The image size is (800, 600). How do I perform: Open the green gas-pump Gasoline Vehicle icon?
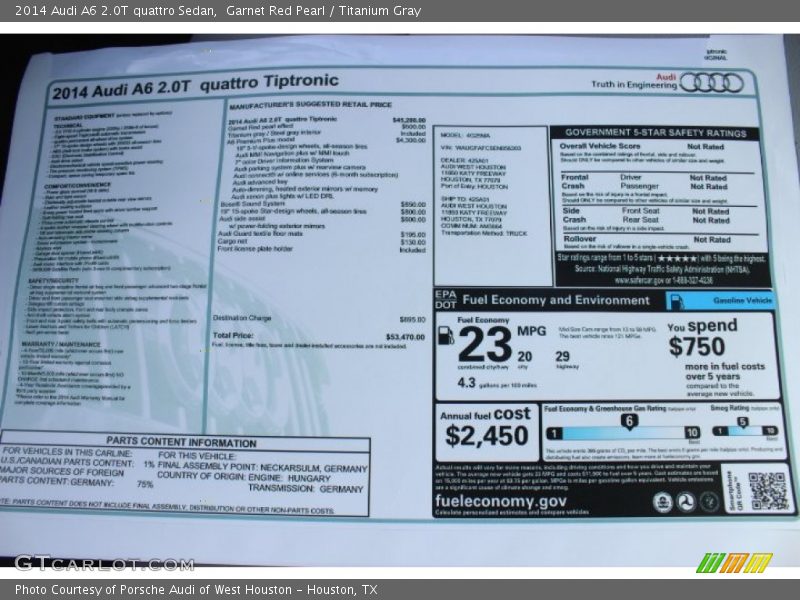tap(675, 301)
